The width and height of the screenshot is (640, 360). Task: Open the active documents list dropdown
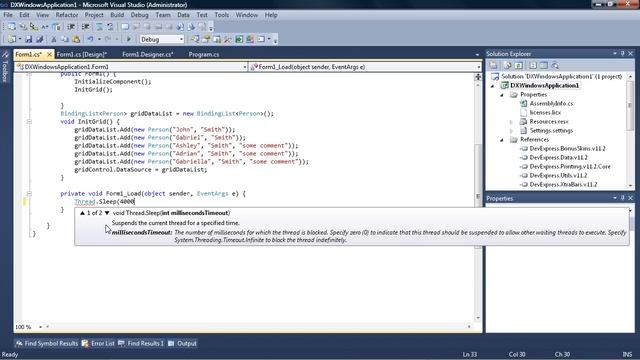point(477,54)
